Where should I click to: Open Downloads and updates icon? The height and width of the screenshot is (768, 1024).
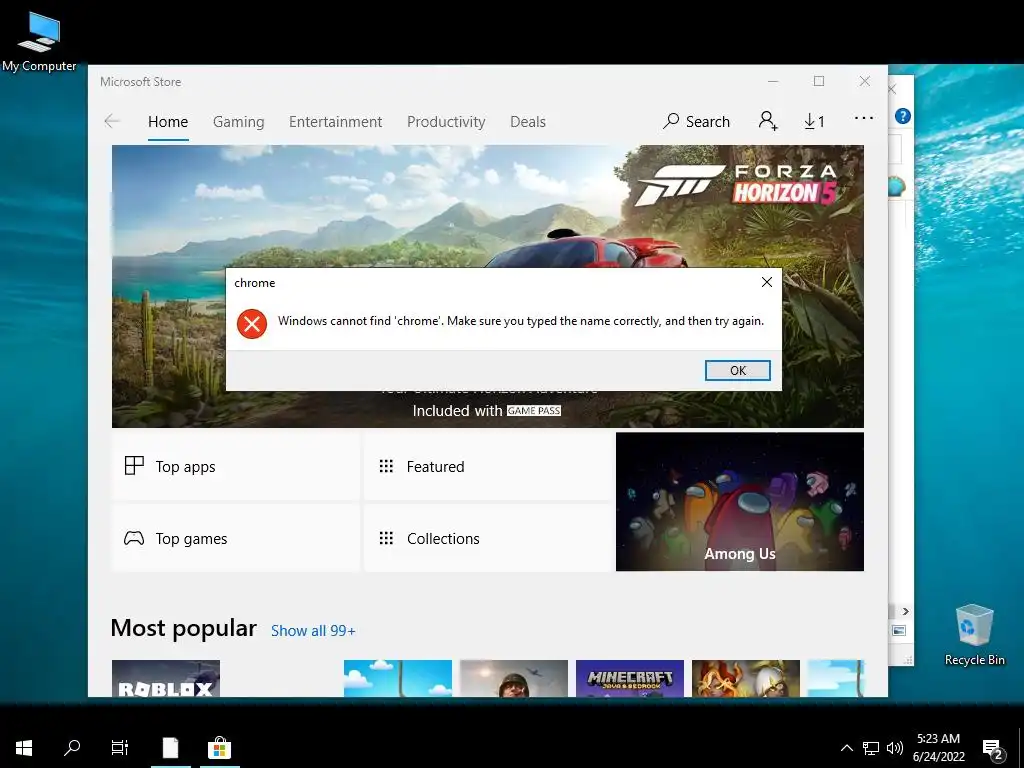tap(814, 121)
